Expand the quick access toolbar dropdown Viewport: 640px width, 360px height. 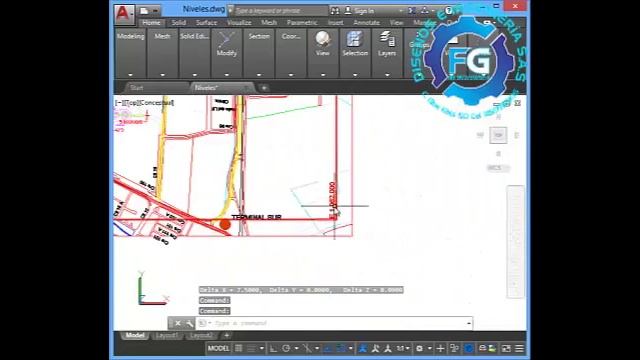point(156,11)
